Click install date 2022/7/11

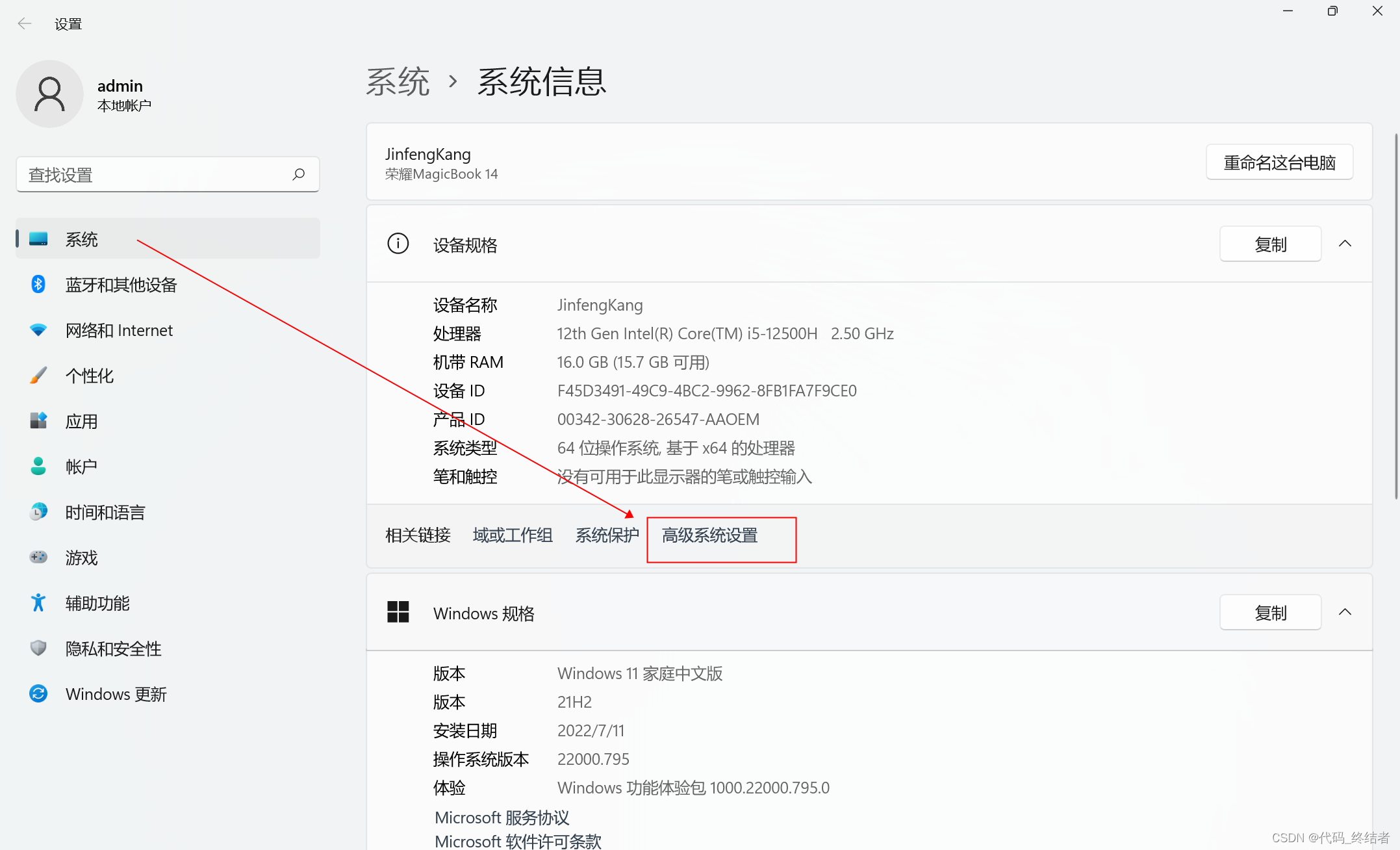click(591, 730)
